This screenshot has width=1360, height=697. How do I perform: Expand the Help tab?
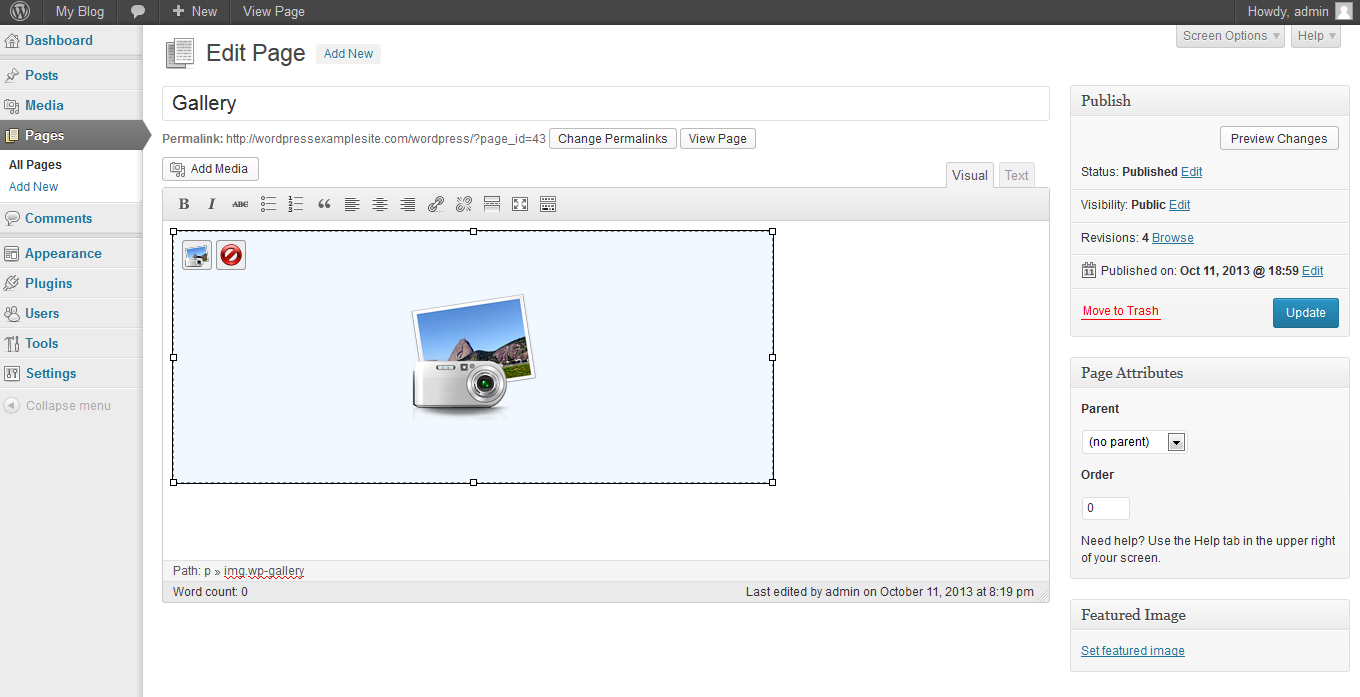tap(1316, 36)
